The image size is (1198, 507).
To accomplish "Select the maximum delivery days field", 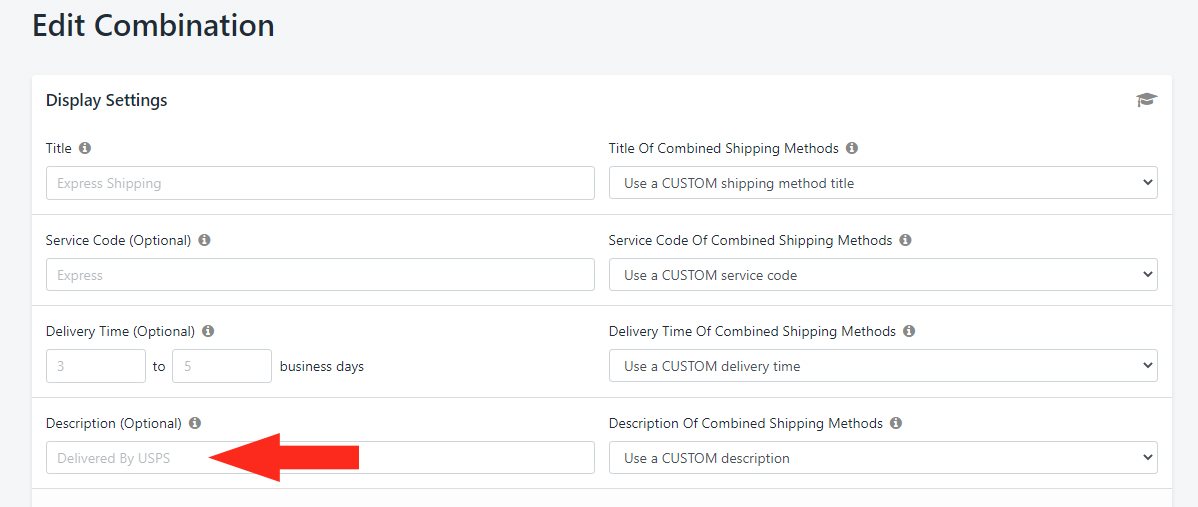I will (x=222, y=367).
